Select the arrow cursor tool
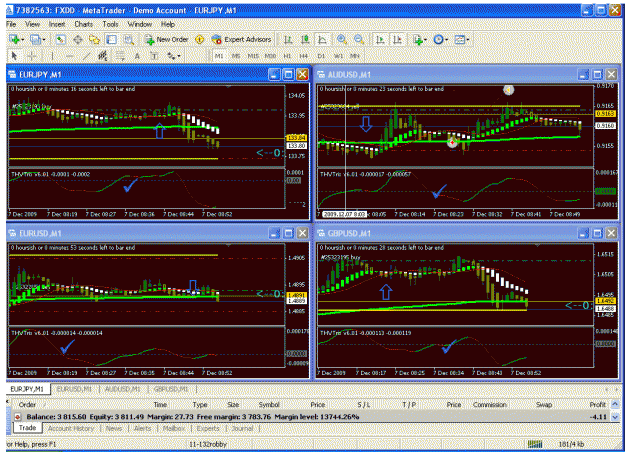 click(14, 56)
